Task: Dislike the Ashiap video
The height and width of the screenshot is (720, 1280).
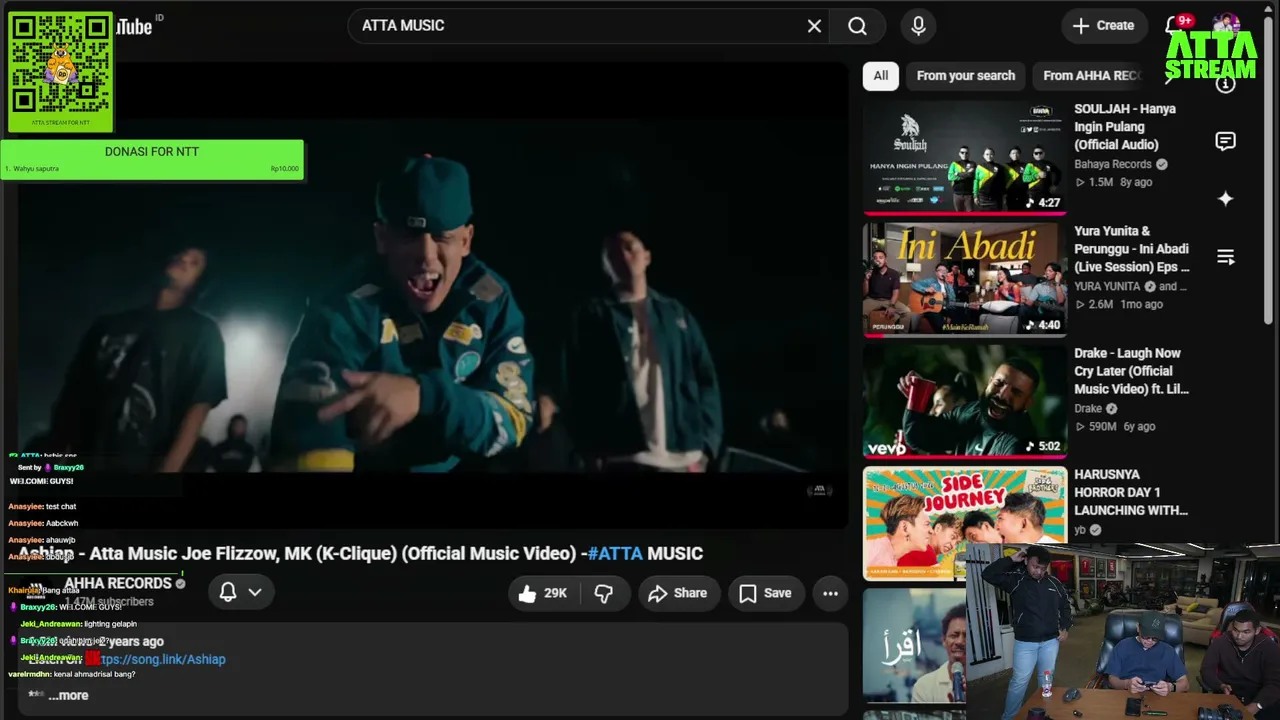Action: [603, 593]
